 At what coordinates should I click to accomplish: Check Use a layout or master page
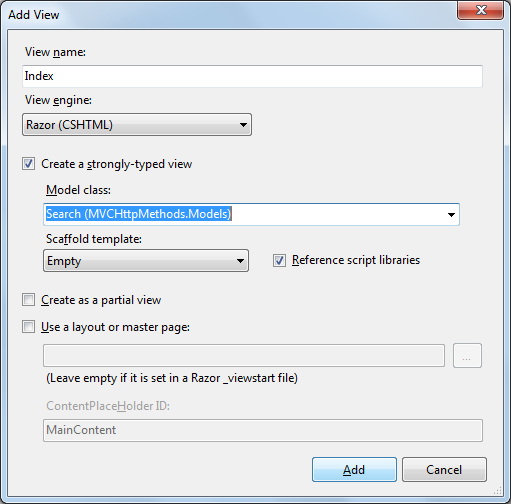click(x=28, y=327)
